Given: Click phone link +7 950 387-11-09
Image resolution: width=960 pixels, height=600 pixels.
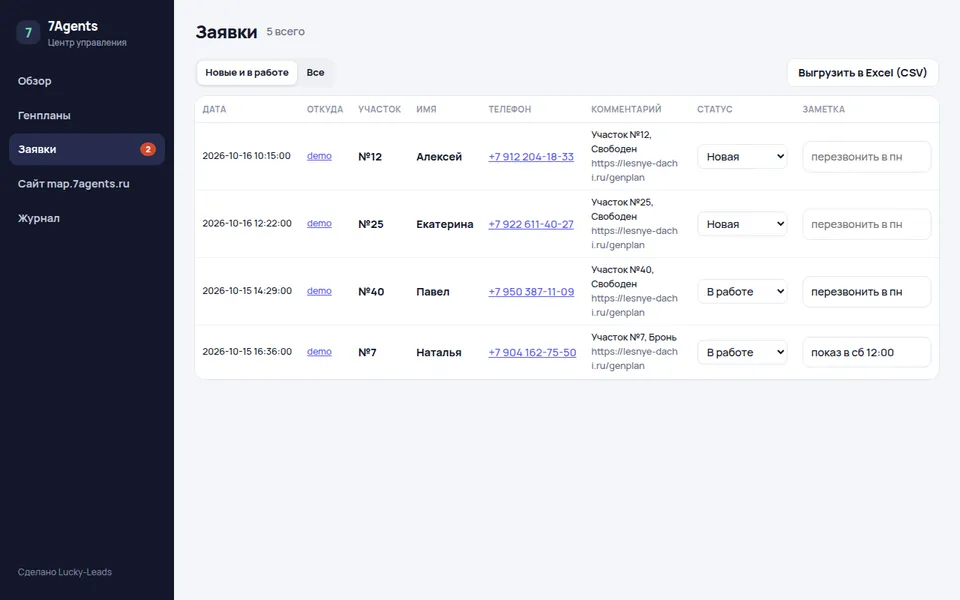Looking at the screenshot, I should click(531, 291).
